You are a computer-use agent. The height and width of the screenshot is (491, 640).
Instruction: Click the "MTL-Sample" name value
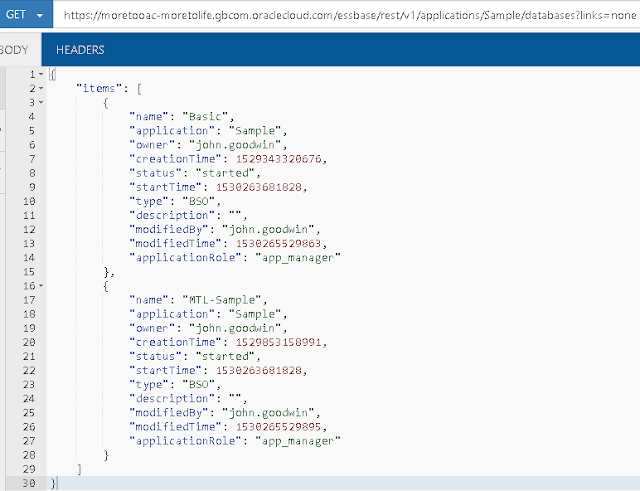pos(222,300)
